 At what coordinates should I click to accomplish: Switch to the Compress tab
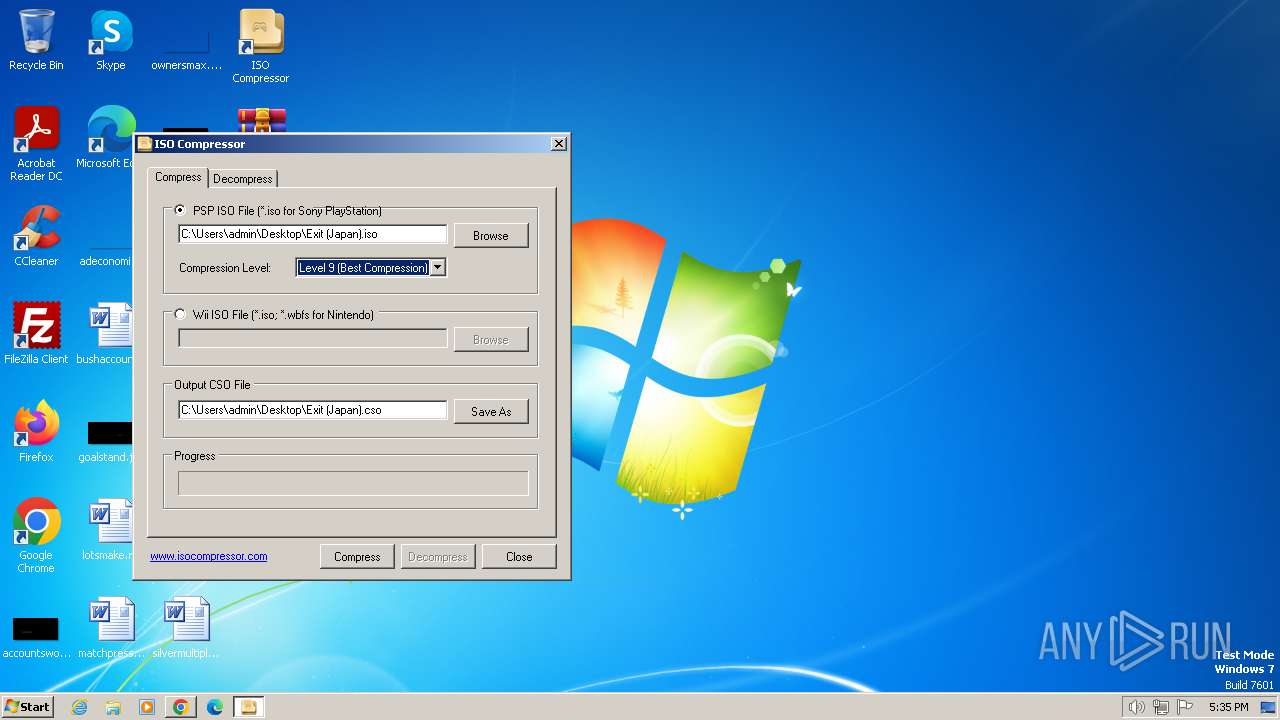178,177
